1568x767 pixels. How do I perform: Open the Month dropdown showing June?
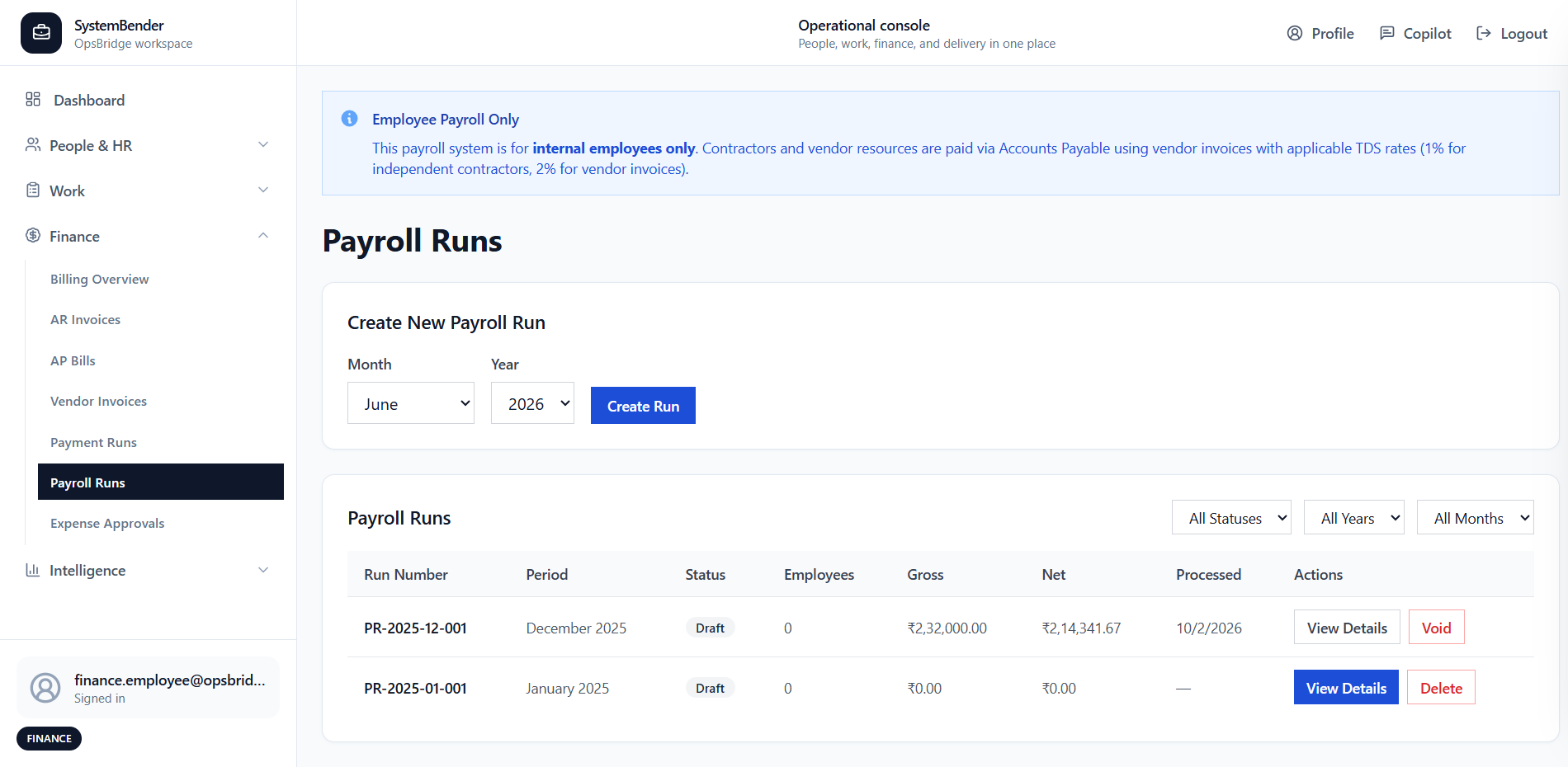tap(411, 403)
